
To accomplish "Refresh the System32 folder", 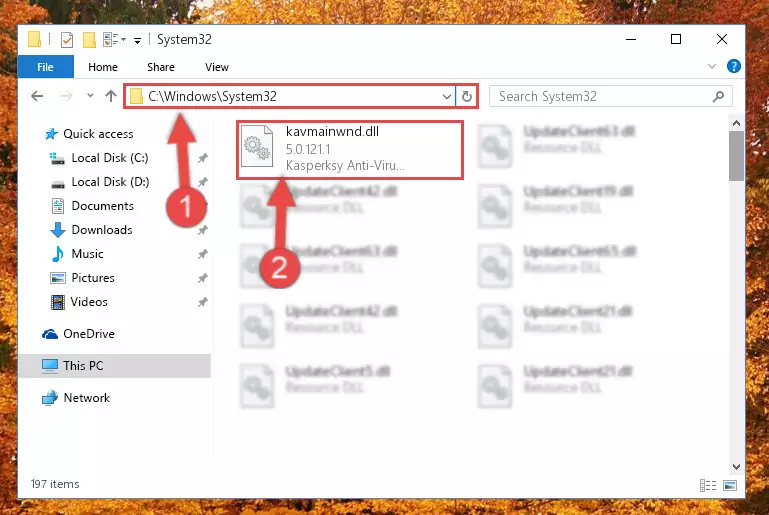I will click(466, 97).
